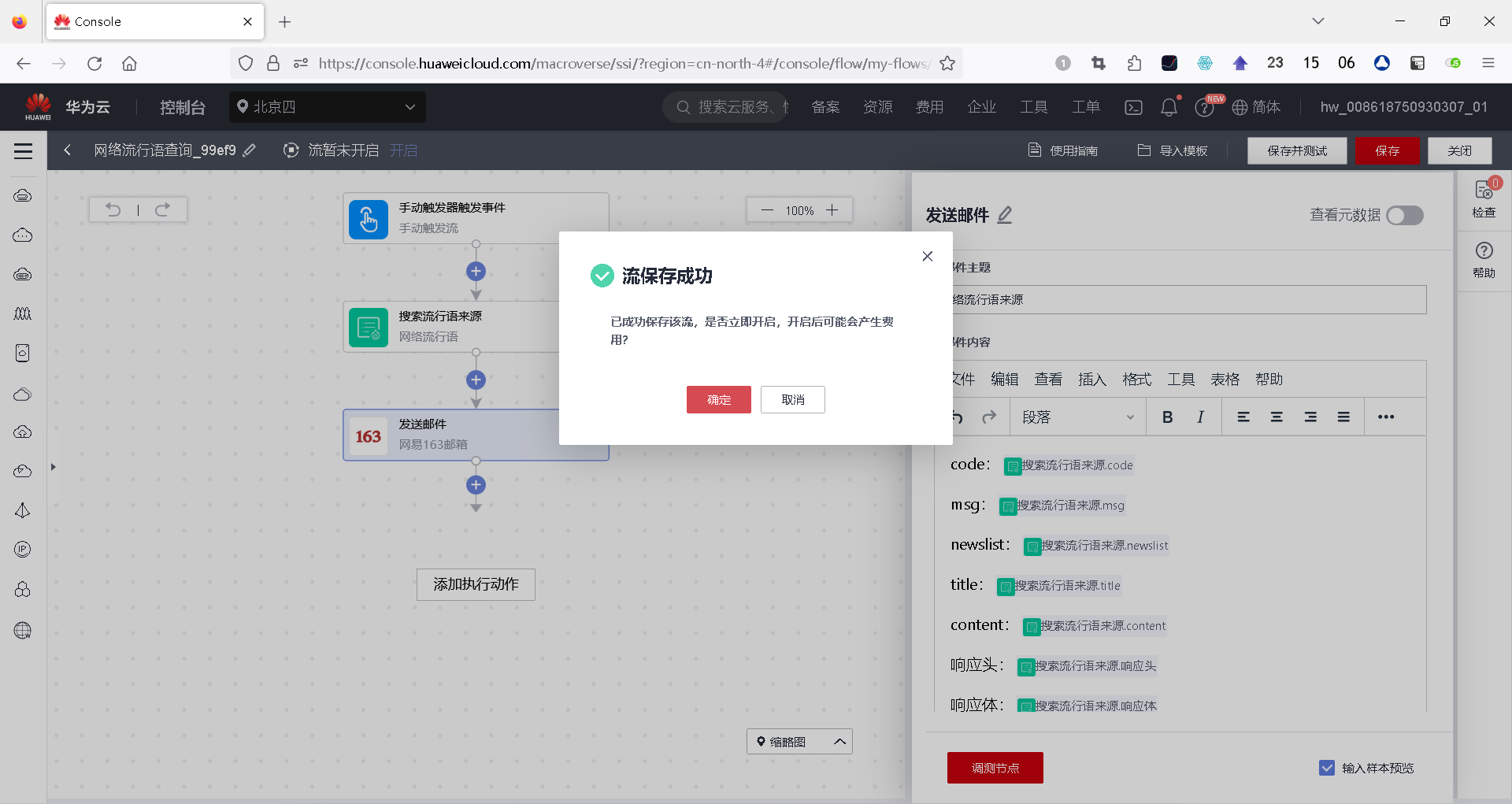1512x804 pixels.
Task: Toggle bold formatting in the email content editor
Action: coord(1168,417)
